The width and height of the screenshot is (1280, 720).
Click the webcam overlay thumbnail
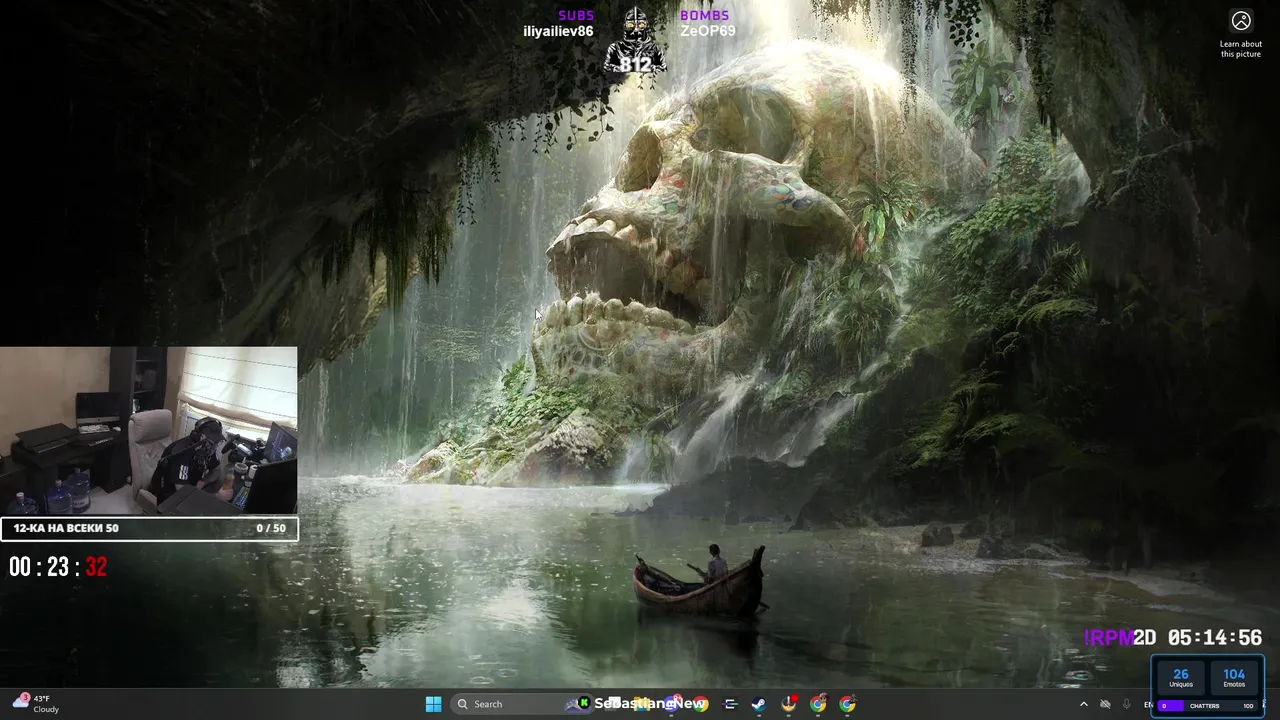149,431
